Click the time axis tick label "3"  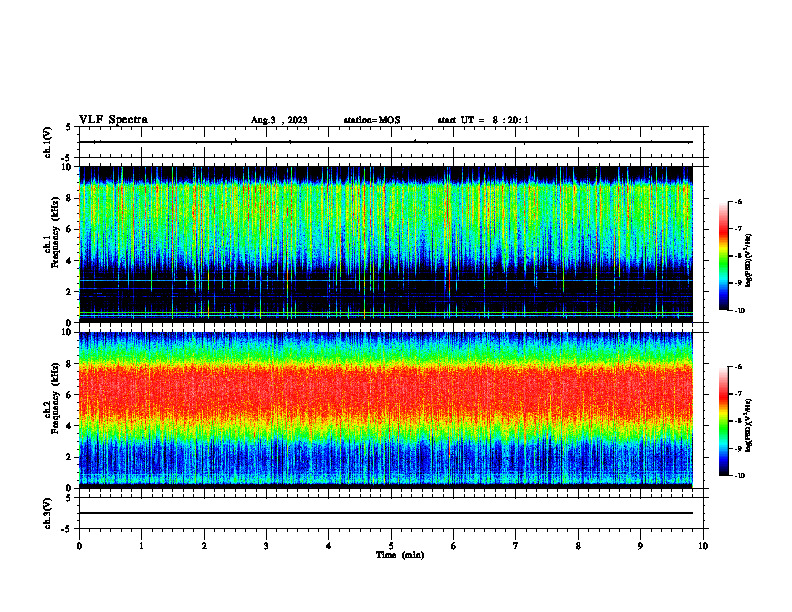pos(266,546)
